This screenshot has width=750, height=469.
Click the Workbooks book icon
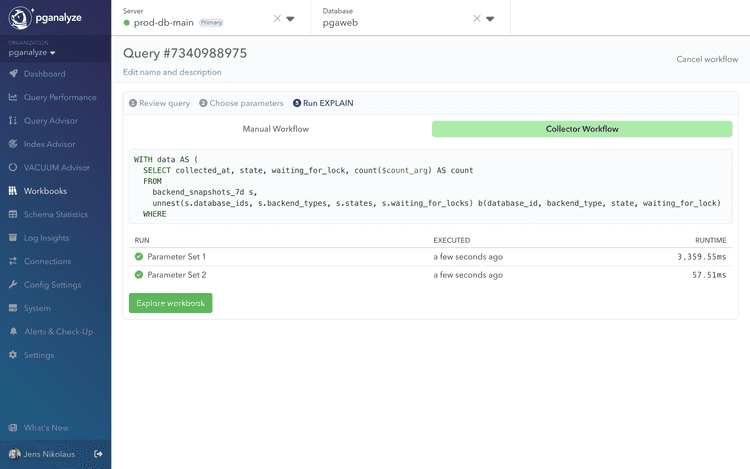(x=13, y=191)
